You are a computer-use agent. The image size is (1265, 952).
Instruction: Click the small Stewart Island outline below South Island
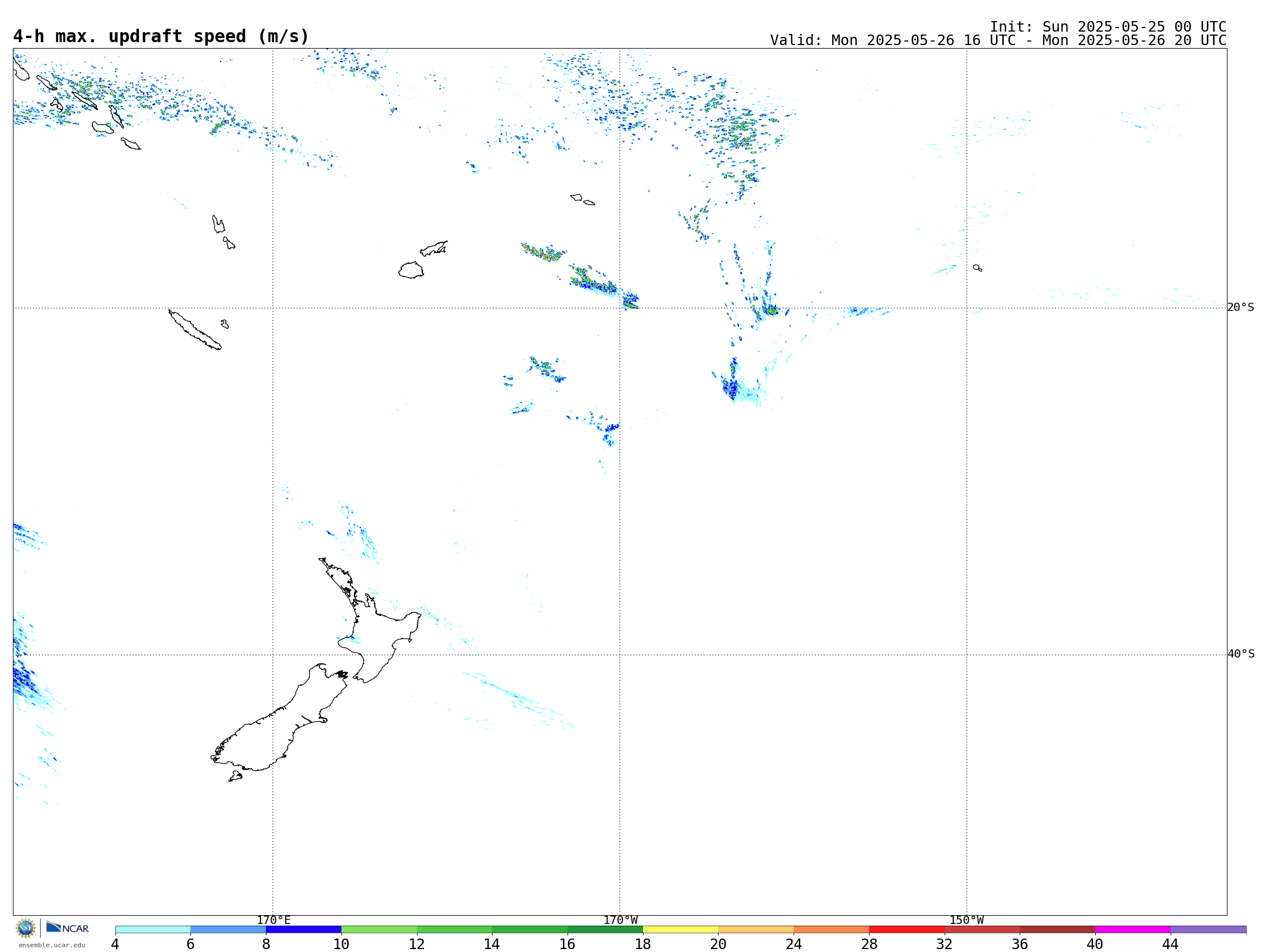(235, 776)
